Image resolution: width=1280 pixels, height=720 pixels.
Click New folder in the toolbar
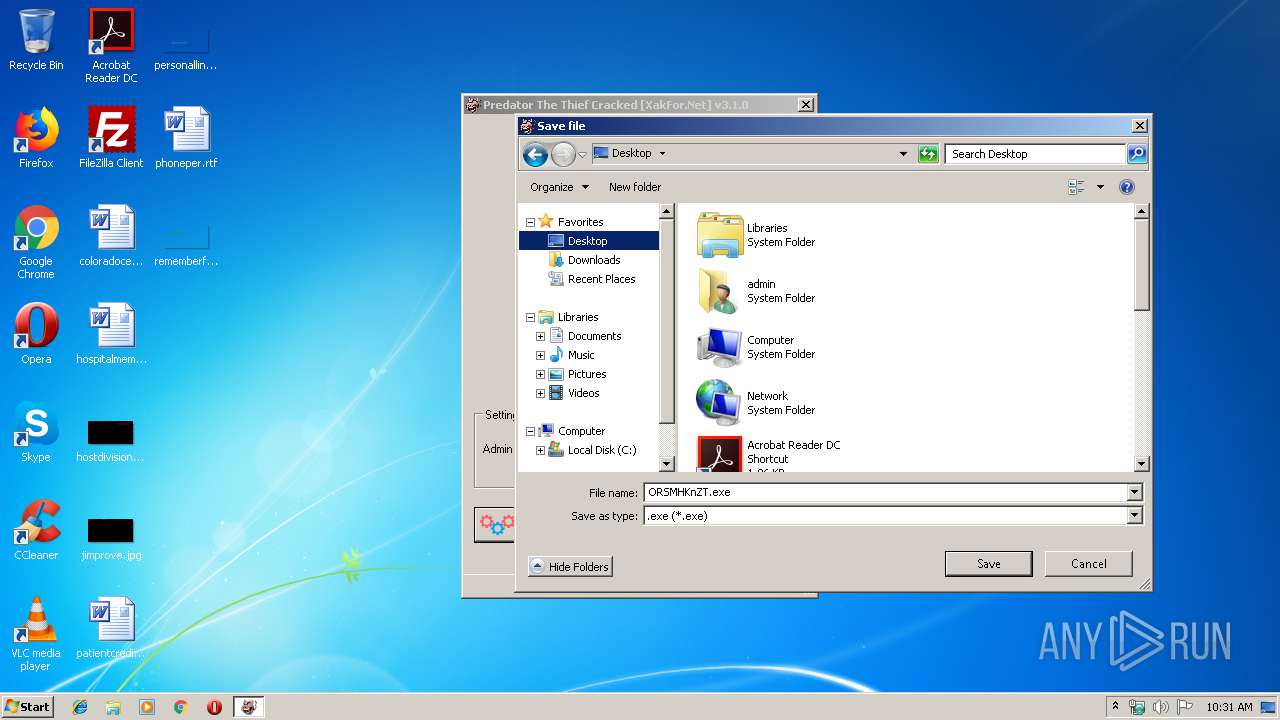pos(635,187)
